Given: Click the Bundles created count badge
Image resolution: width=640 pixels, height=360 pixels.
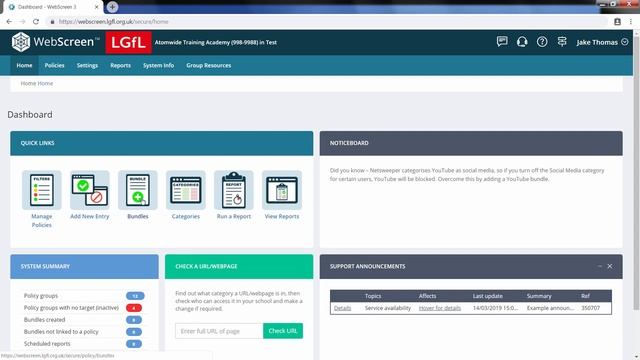Looking at the screenshot, I should (x=134, y=320).
